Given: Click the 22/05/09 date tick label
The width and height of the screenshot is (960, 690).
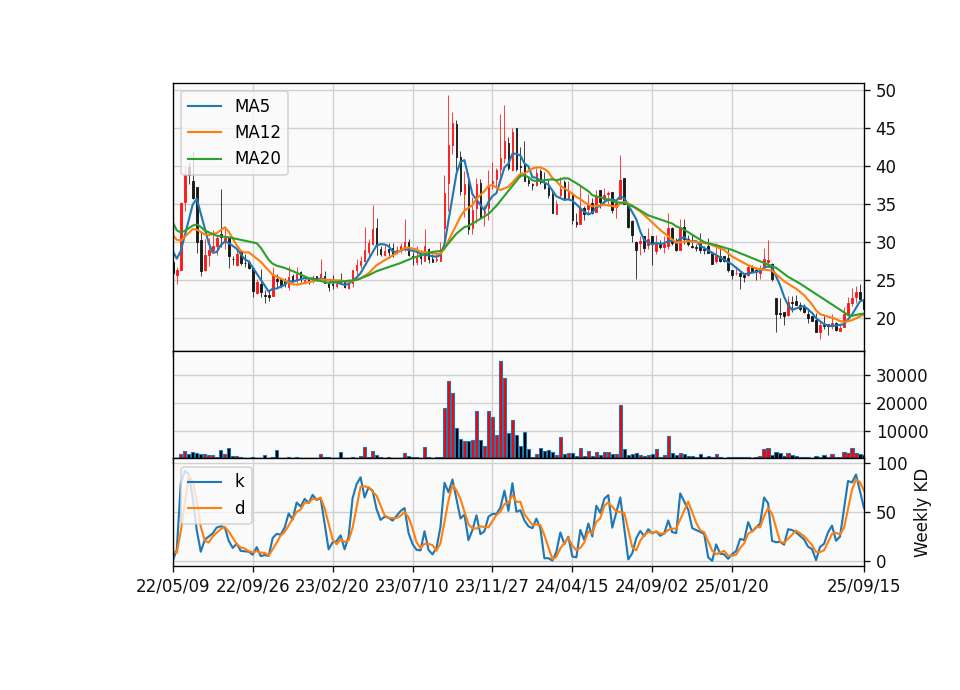Looking at the screenshot, I should tap(173, 586).
